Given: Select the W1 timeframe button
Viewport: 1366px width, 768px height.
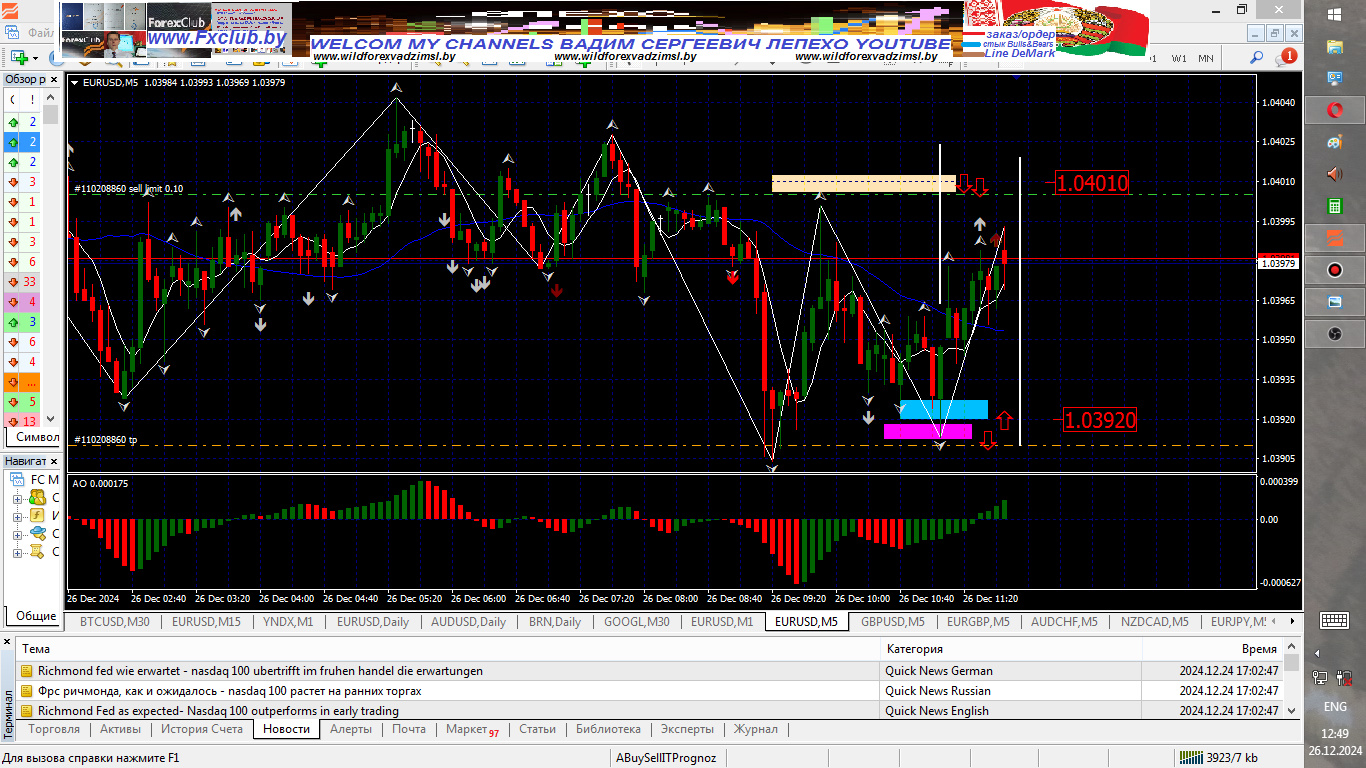Looking at the screenshot, I should click(x=1180, y=58).
